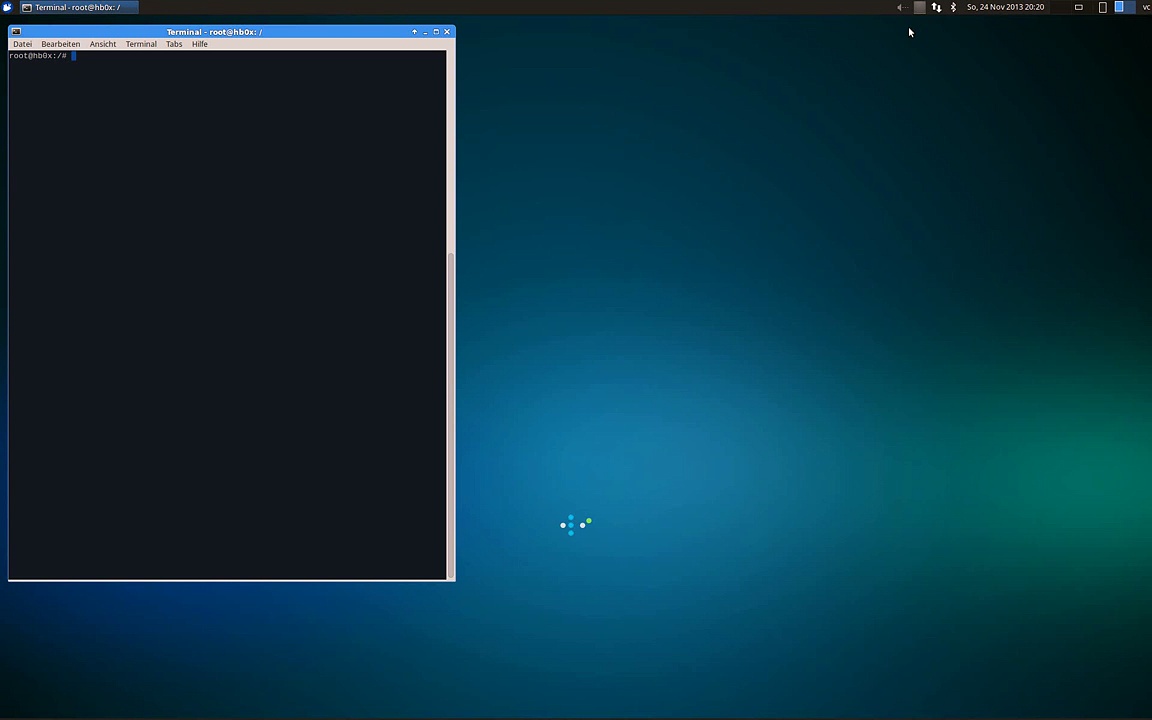Shade the terminal window with up-arrow button
This screenshot has height=720, width=1152.
pos(414,32)
